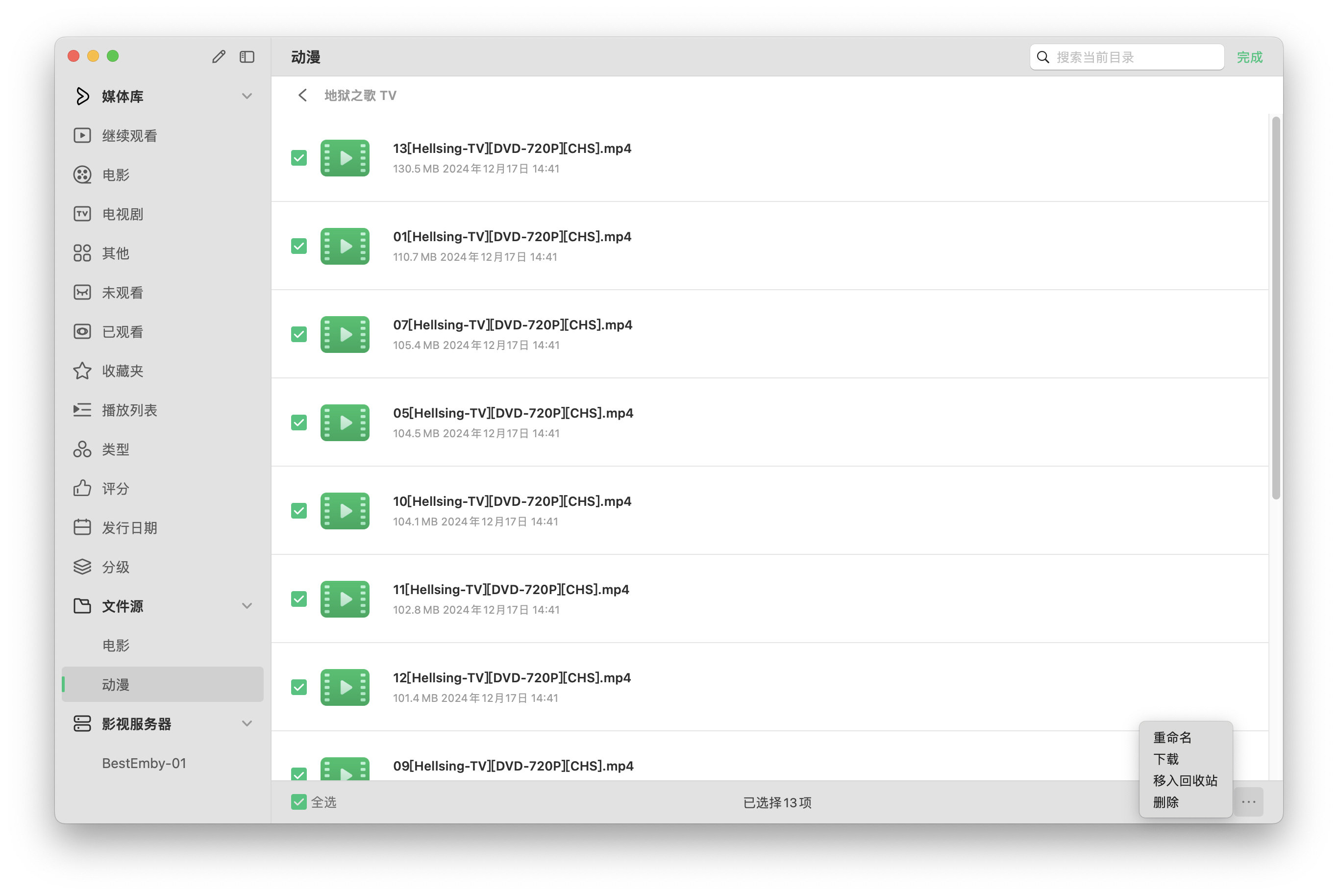Click the 地狱之歌 TV breadcrumb title
This screenshot has width=1338, height=896.
click(361, 96)
